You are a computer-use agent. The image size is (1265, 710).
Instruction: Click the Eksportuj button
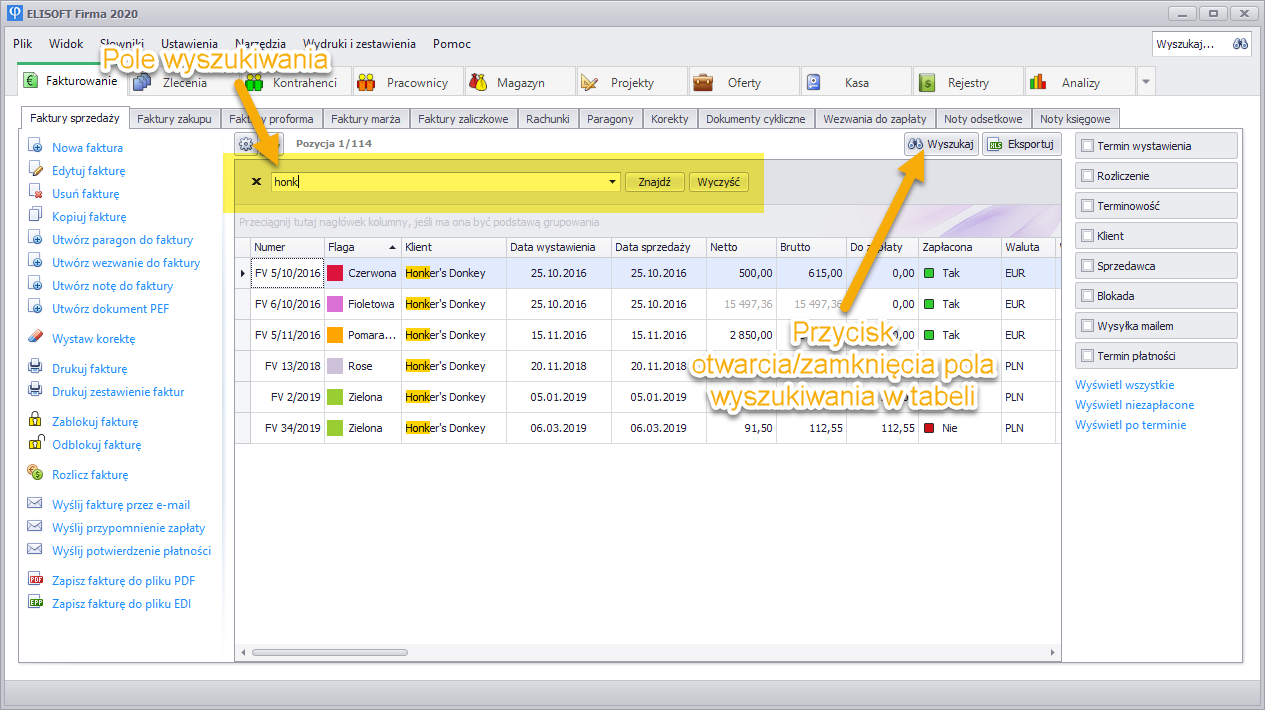pyautogui.click(x=1021, y=144)
